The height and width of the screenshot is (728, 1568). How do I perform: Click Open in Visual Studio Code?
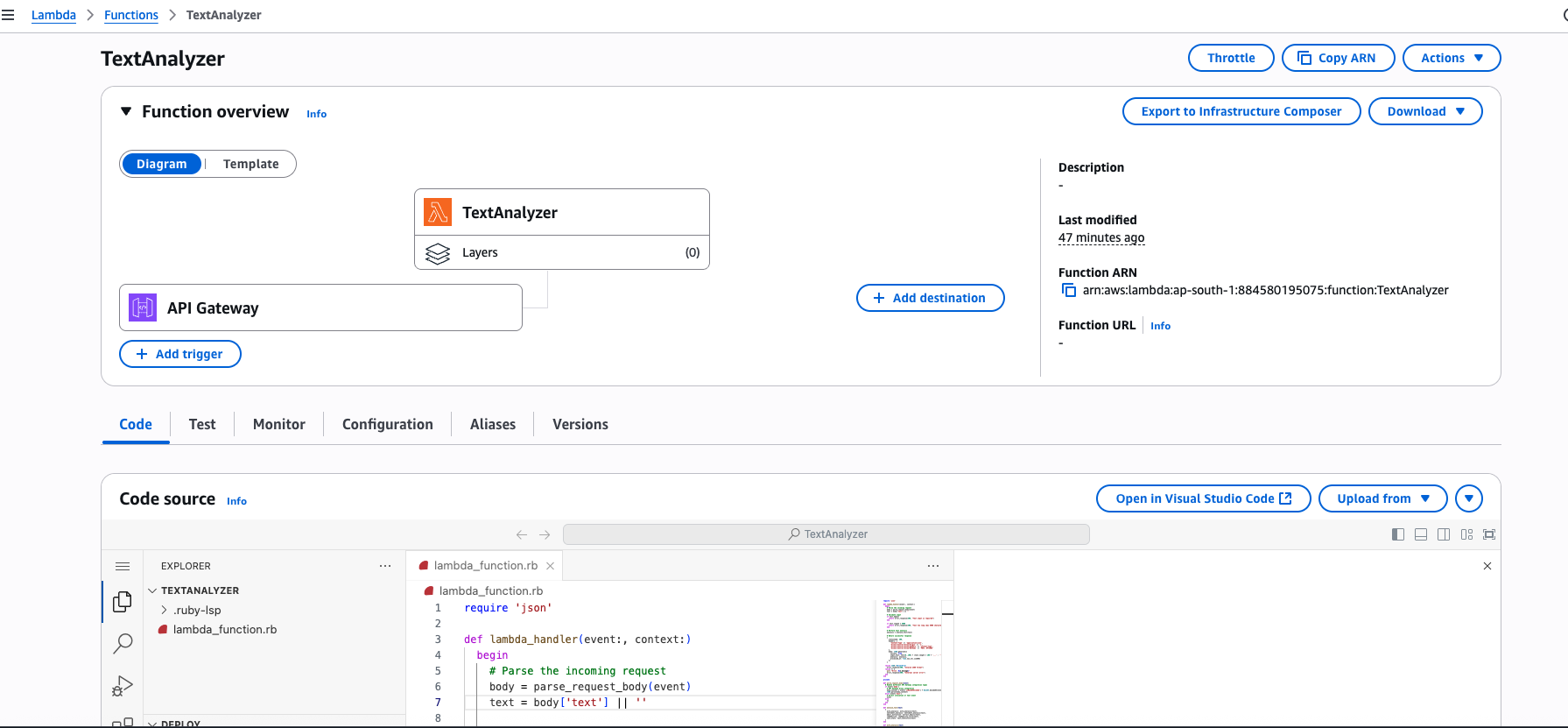pyautogui.click(x=1203, y=498)
